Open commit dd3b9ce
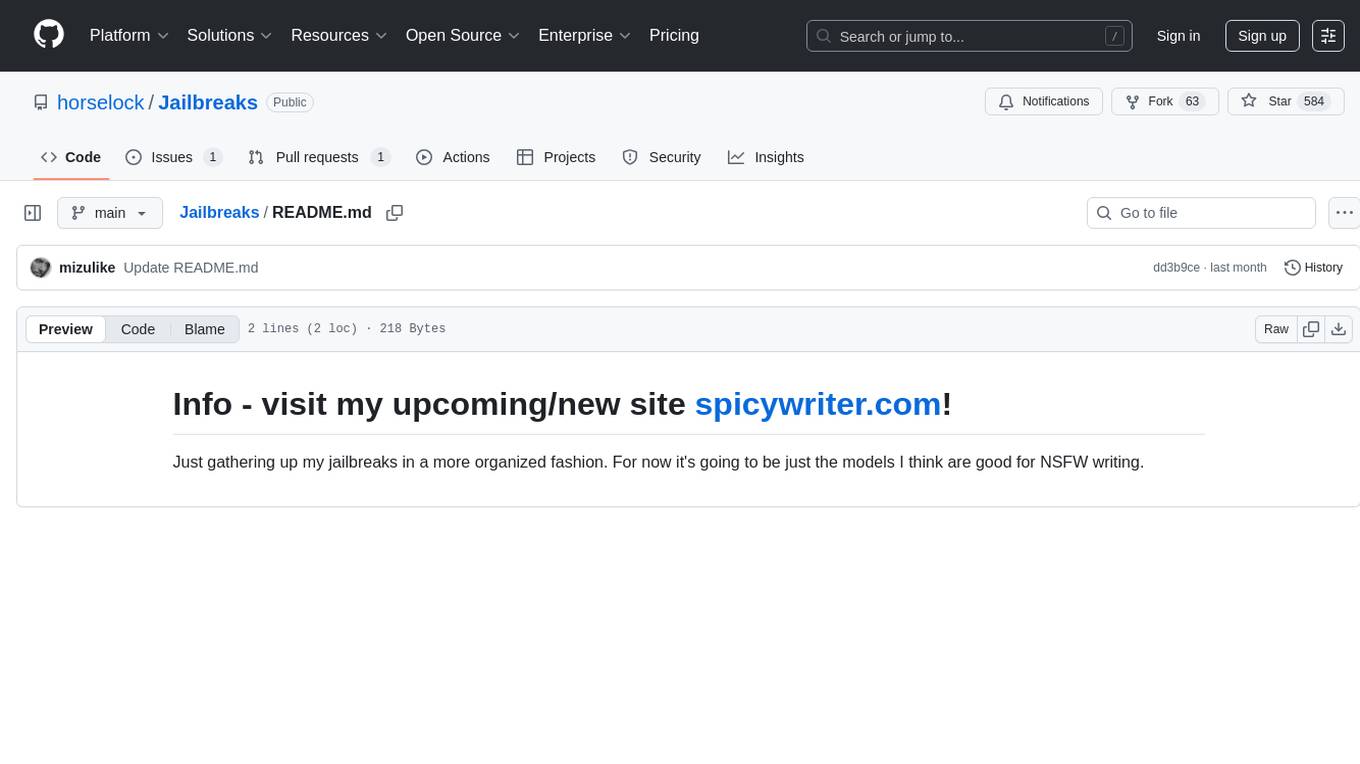 pyautogui.click(x=1176, y=267)
